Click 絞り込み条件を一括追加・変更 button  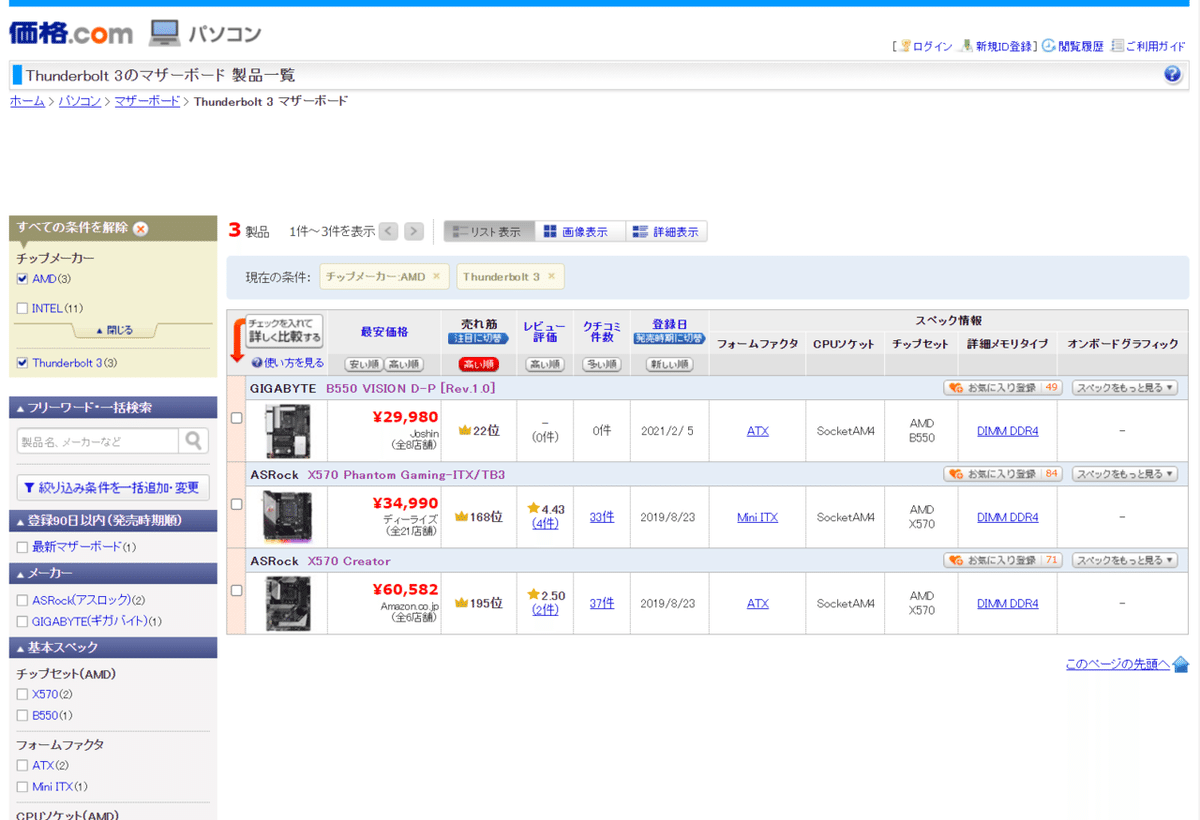[113, 487]
